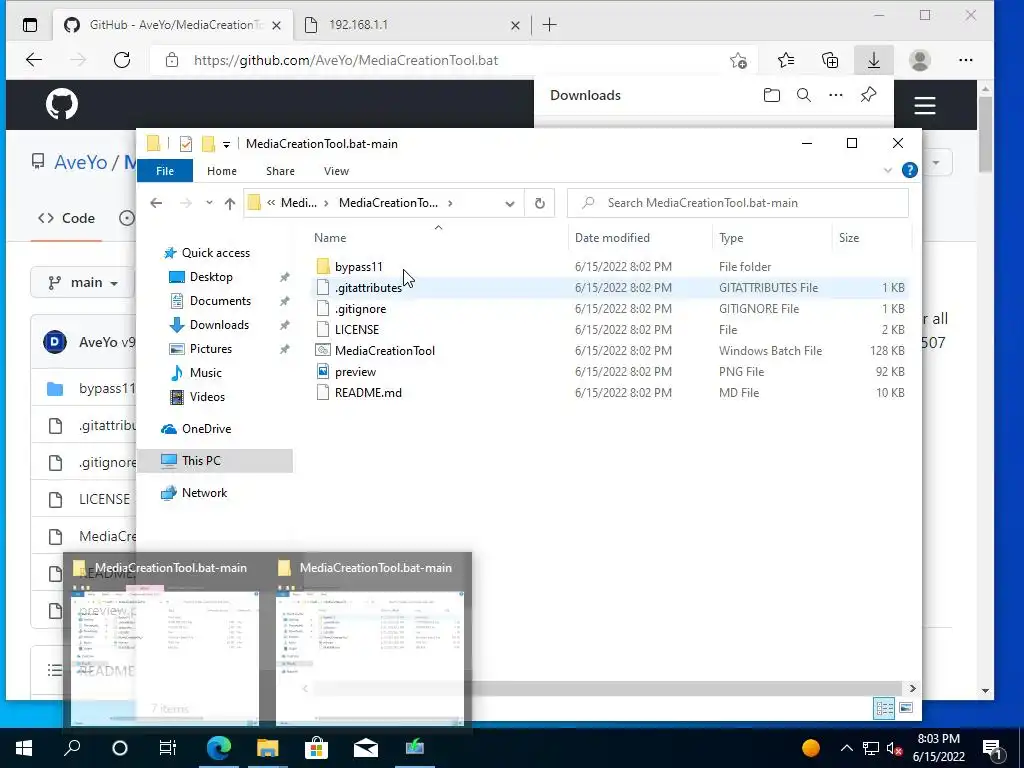
Task: Select the README.md file
Action: point(368,392)
